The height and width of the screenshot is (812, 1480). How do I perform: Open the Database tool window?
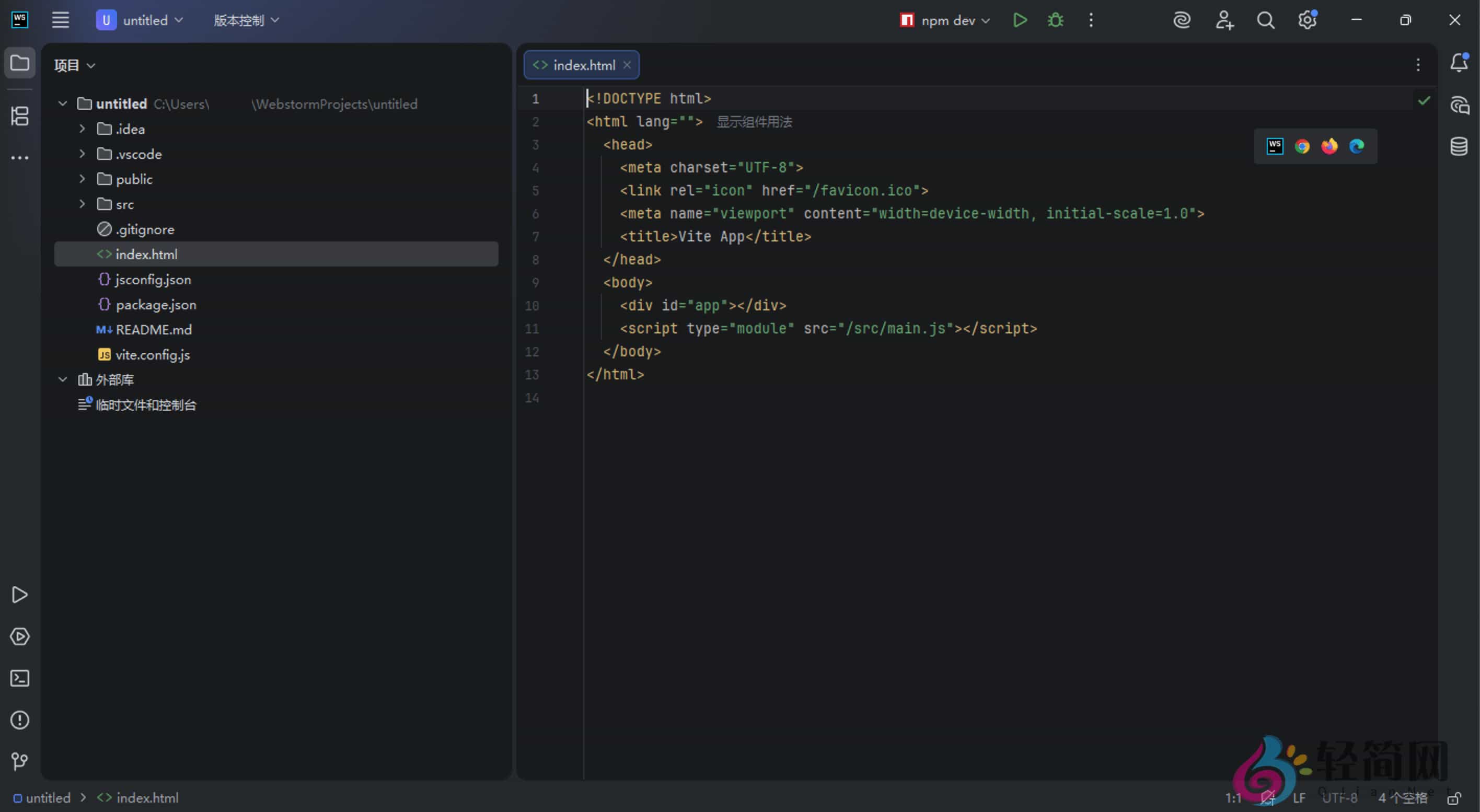click(1459, 147)
